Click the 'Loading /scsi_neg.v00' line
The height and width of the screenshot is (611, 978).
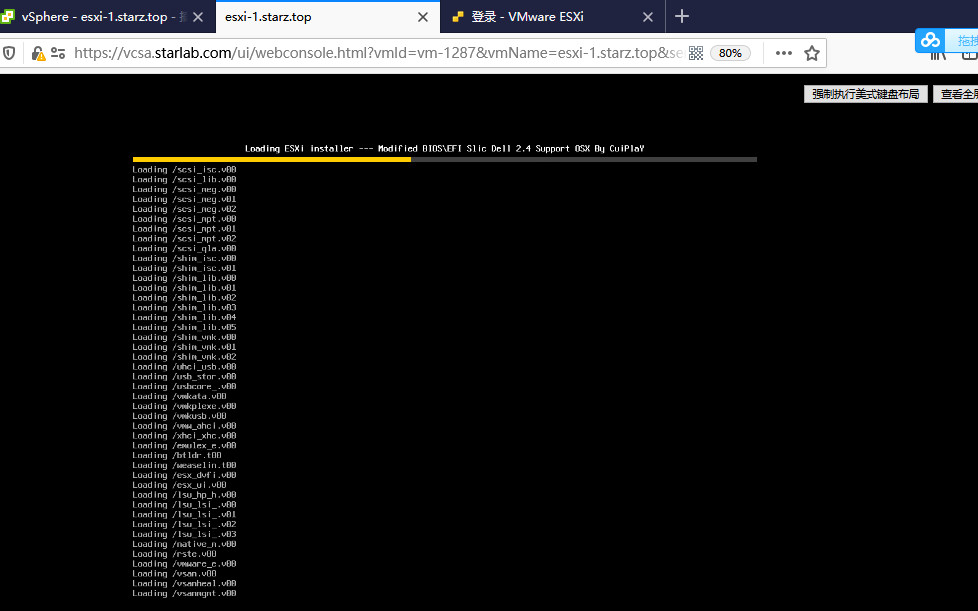184,190
